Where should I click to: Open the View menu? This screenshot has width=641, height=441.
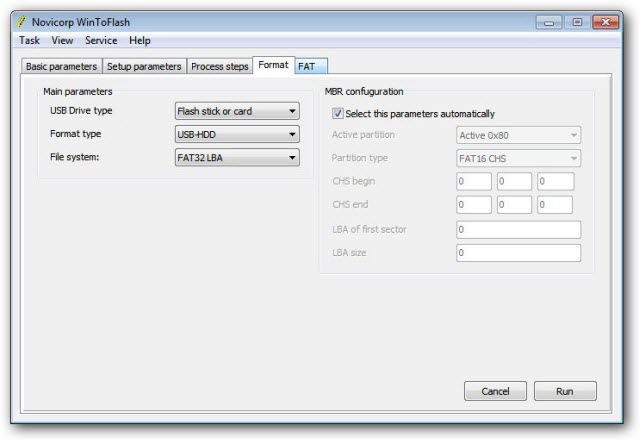pos(62,40)
